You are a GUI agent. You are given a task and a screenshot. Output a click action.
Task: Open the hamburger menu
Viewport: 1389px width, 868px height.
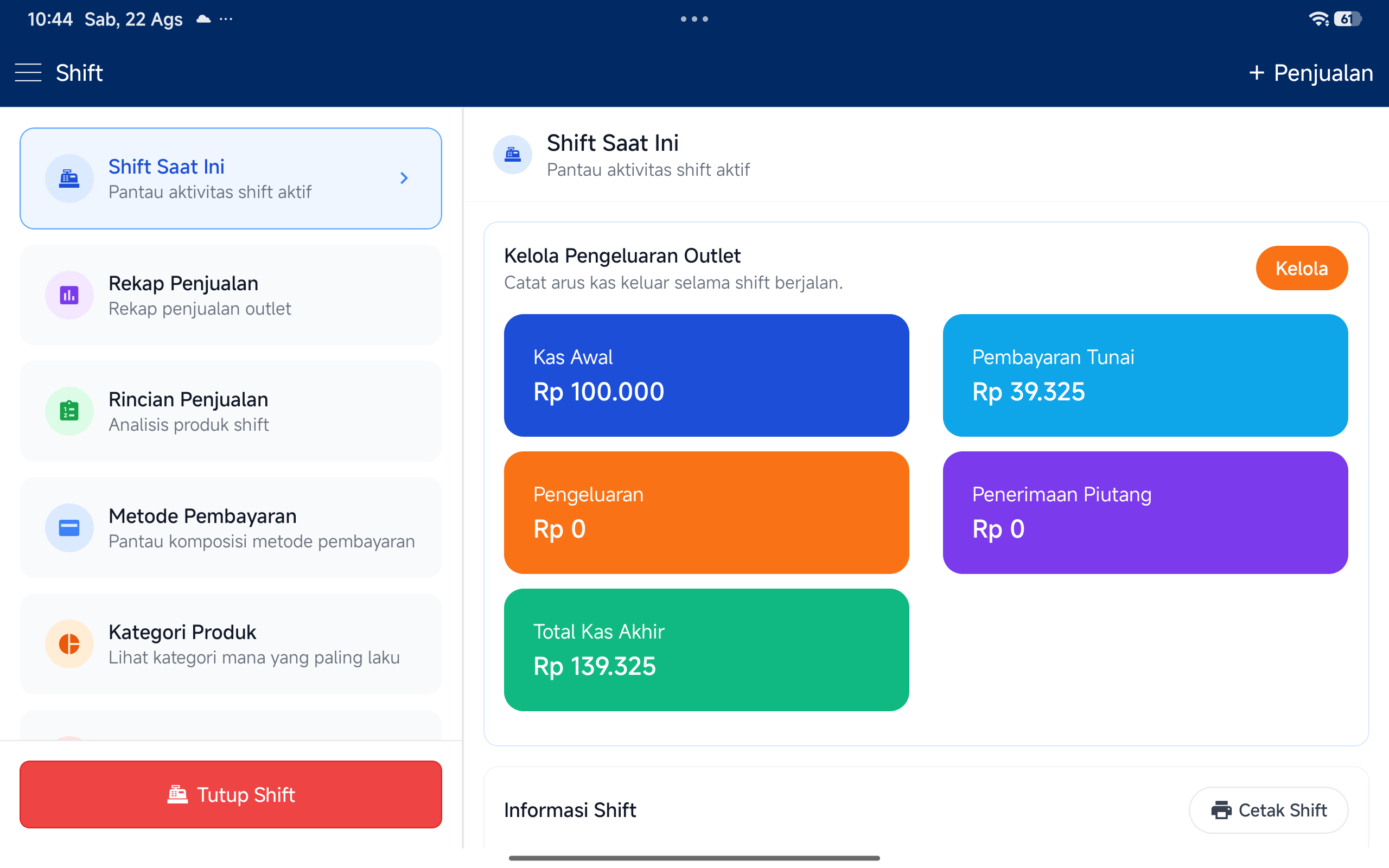point(28,73)
